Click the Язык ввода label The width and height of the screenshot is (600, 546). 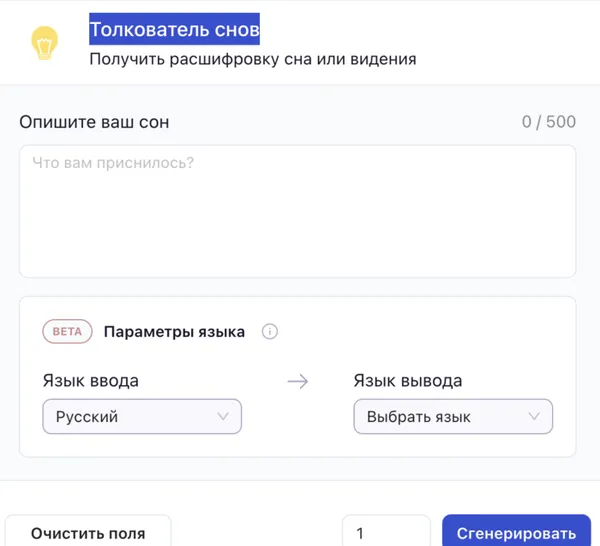91,381
